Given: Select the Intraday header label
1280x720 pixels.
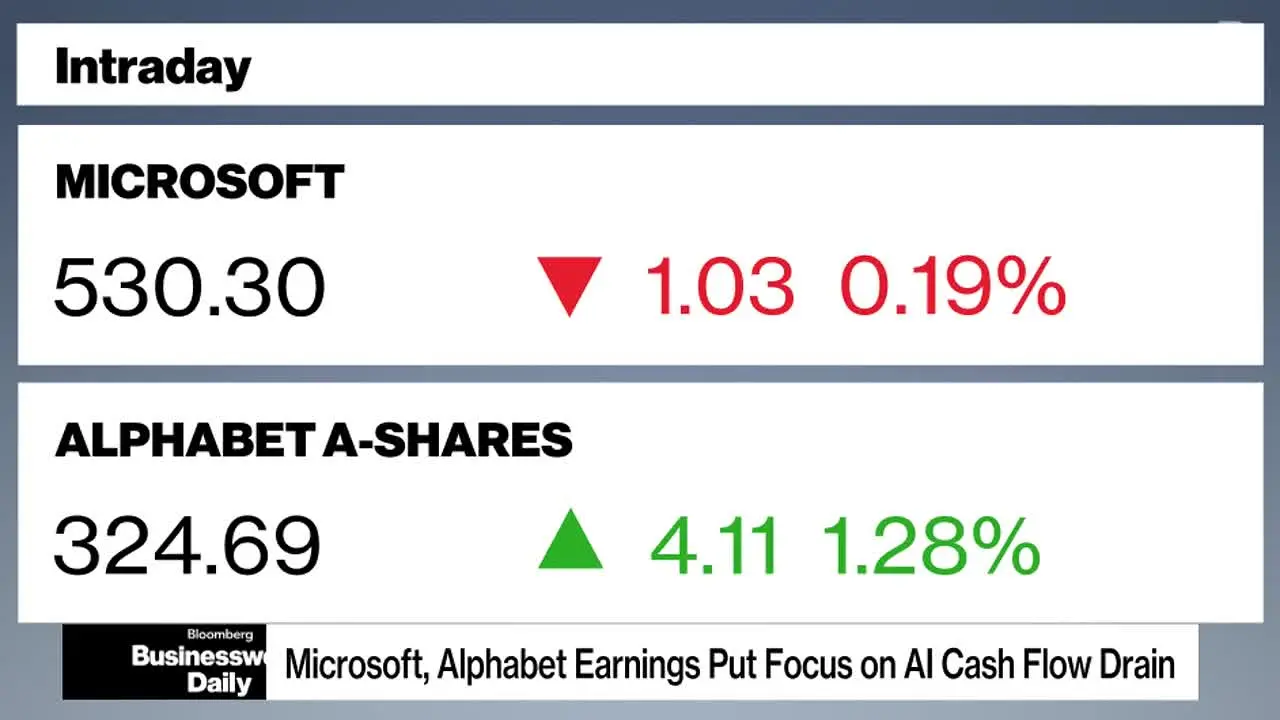Looking at the screenshot, I should click(x=153, y=68).
